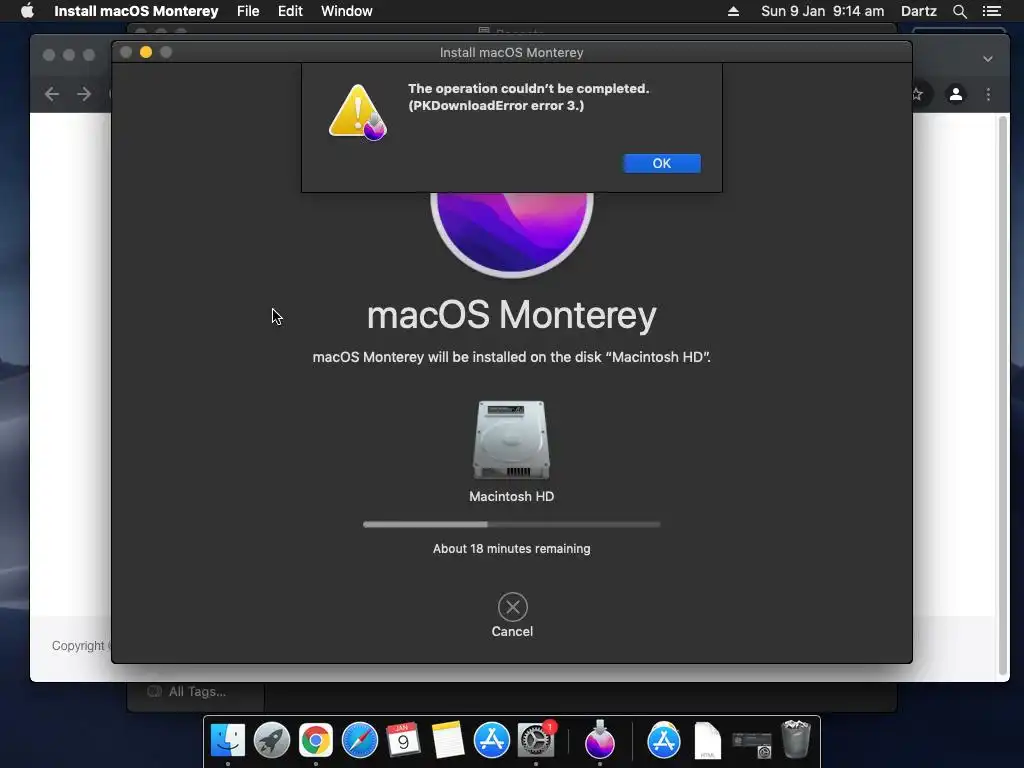The image size is (1024, 768).
Task: Open Notes from the Dock
Action: pos(447,740)
